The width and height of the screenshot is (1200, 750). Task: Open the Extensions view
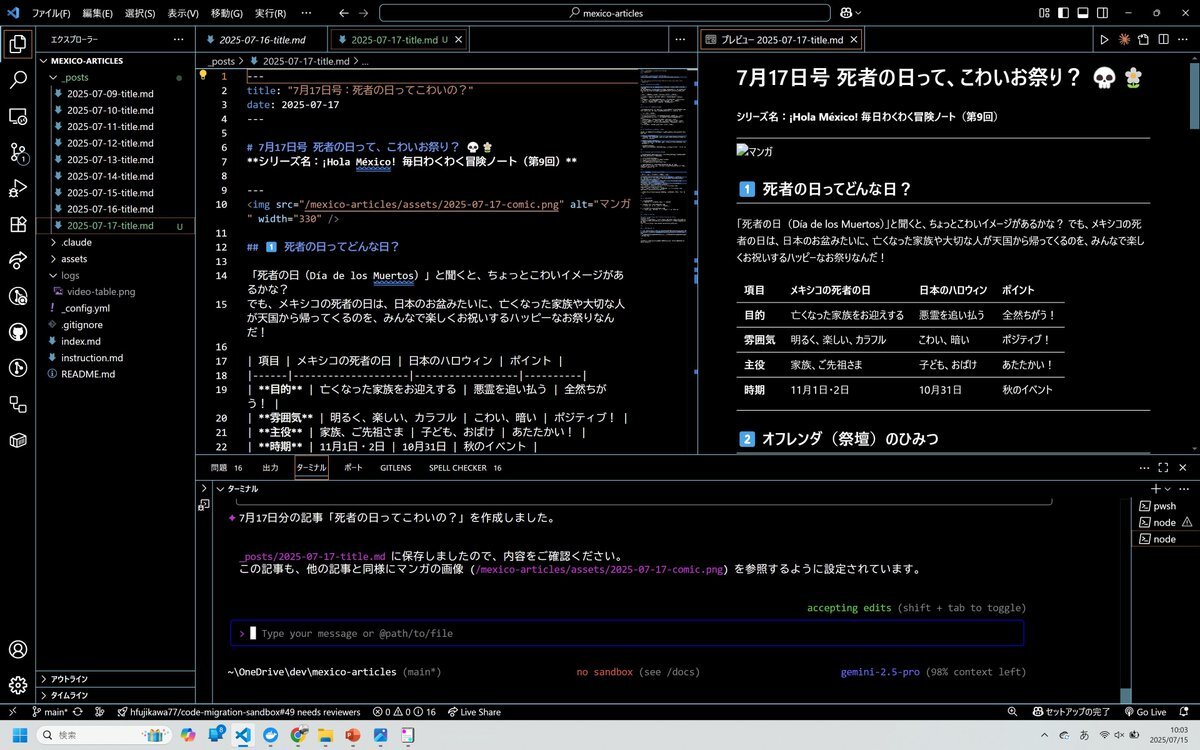click(18, 224)
